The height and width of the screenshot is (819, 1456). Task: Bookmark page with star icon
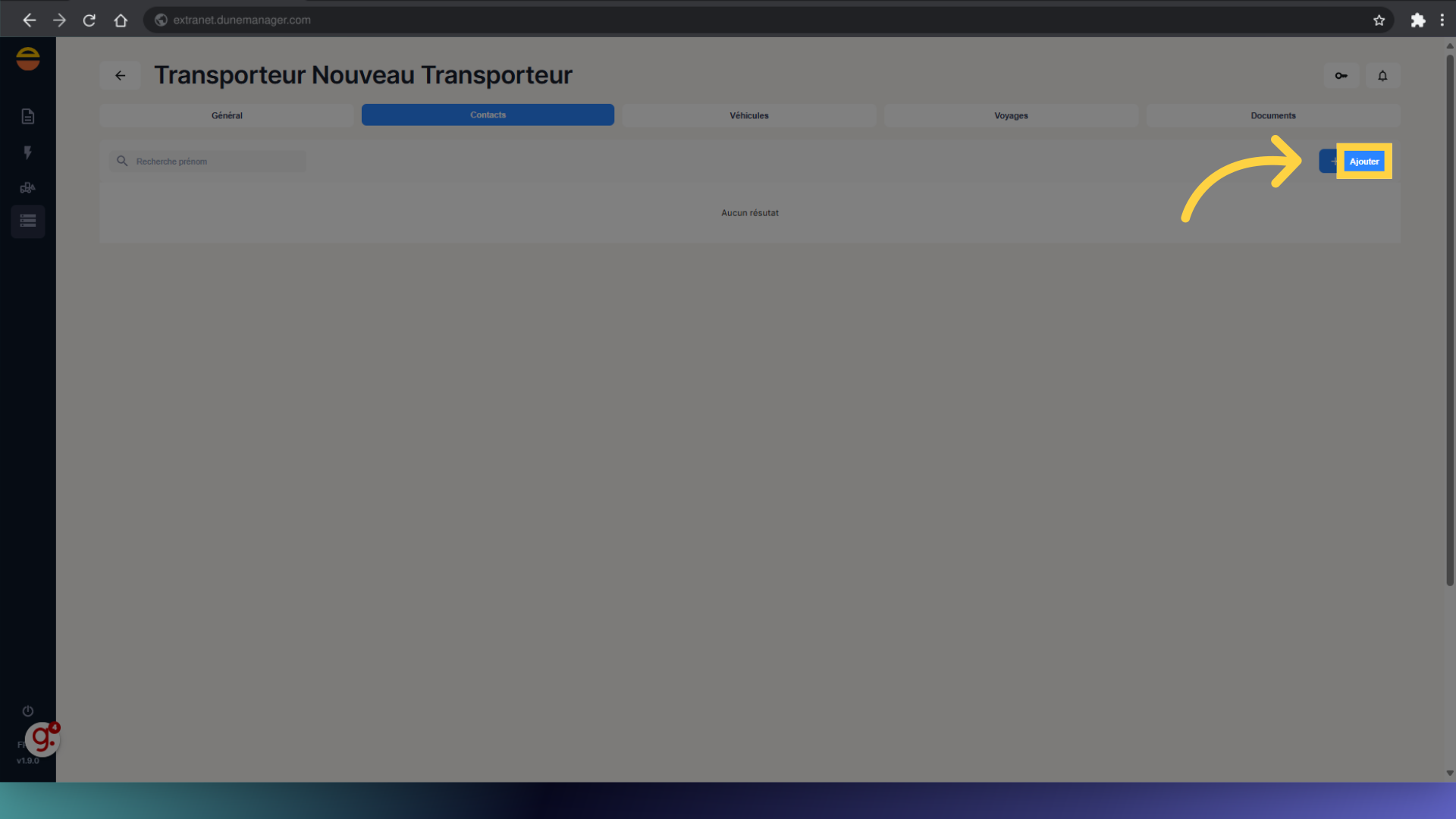coord(1379,20)
